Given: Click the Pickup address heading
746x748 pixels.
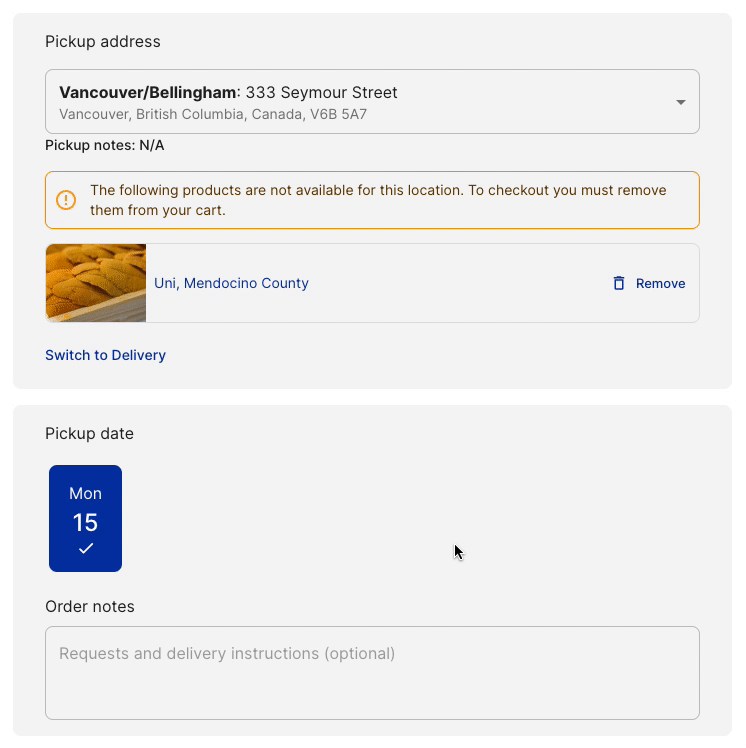Looking at the screenshot, I should coord(103,41).
